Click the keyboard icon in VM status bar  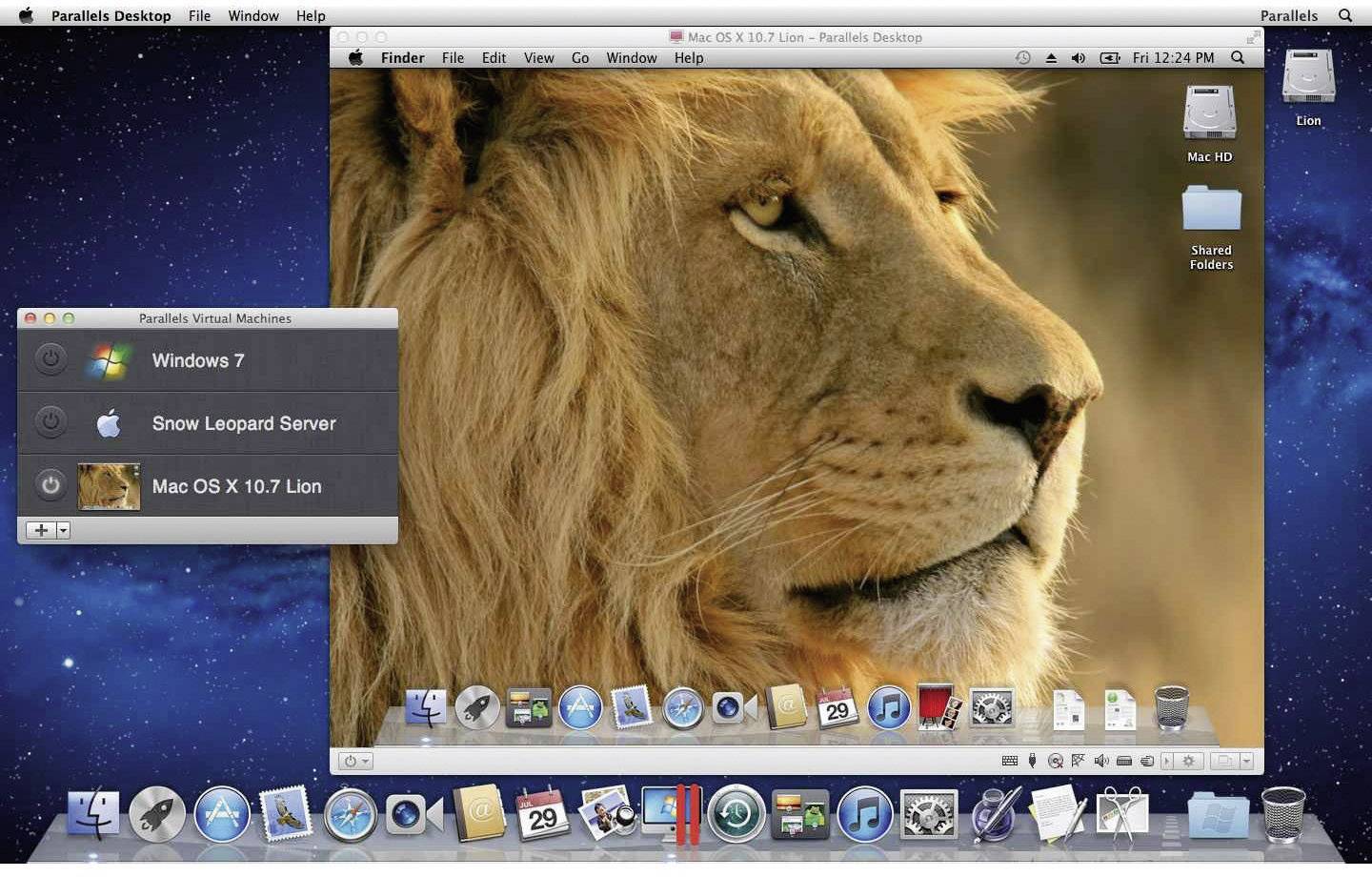tap(1010, 761)
